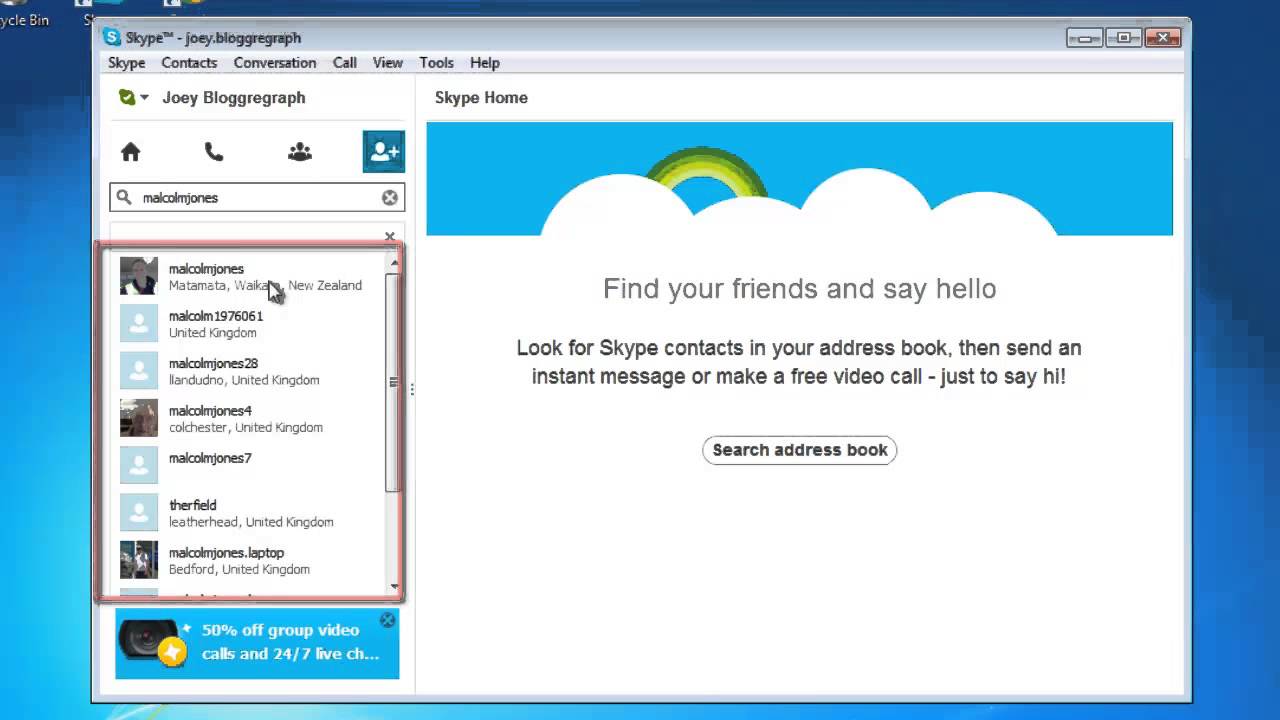Open the Contacts menu

(189, 63)
